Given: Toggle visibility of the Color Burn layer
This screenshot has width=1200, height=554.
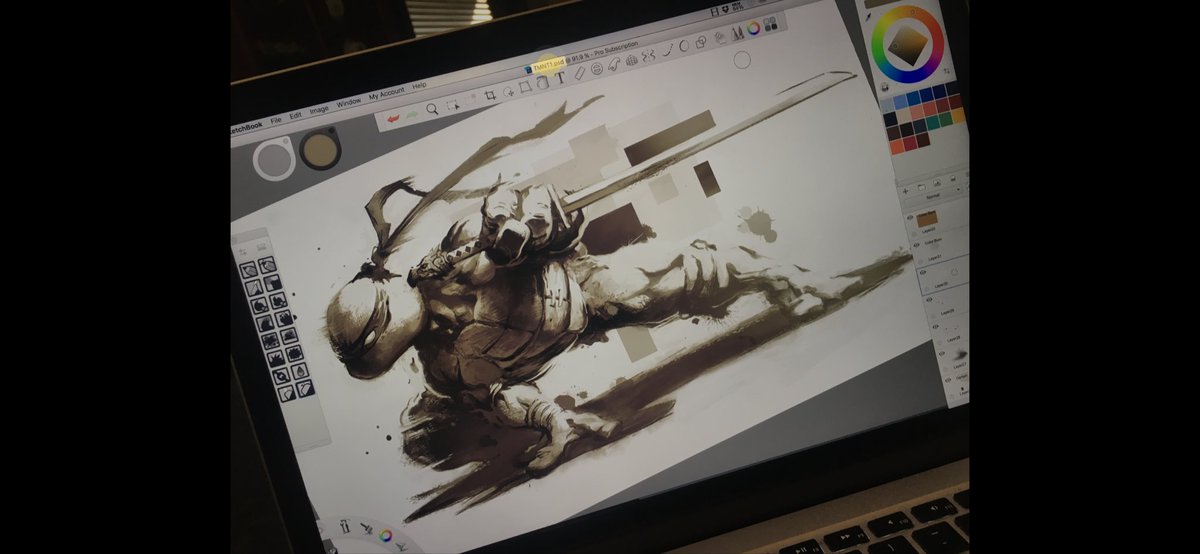Looking at the screenshot, I should pyautogui.click(x=916, y=244).
